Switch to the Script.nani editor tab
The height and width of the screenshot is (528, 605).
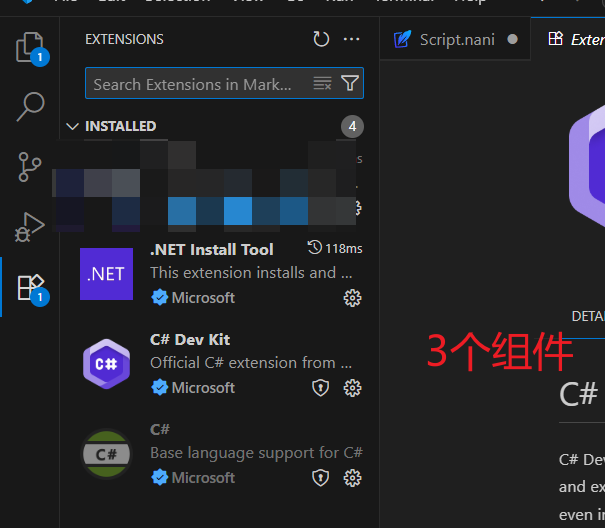[455, 39]
